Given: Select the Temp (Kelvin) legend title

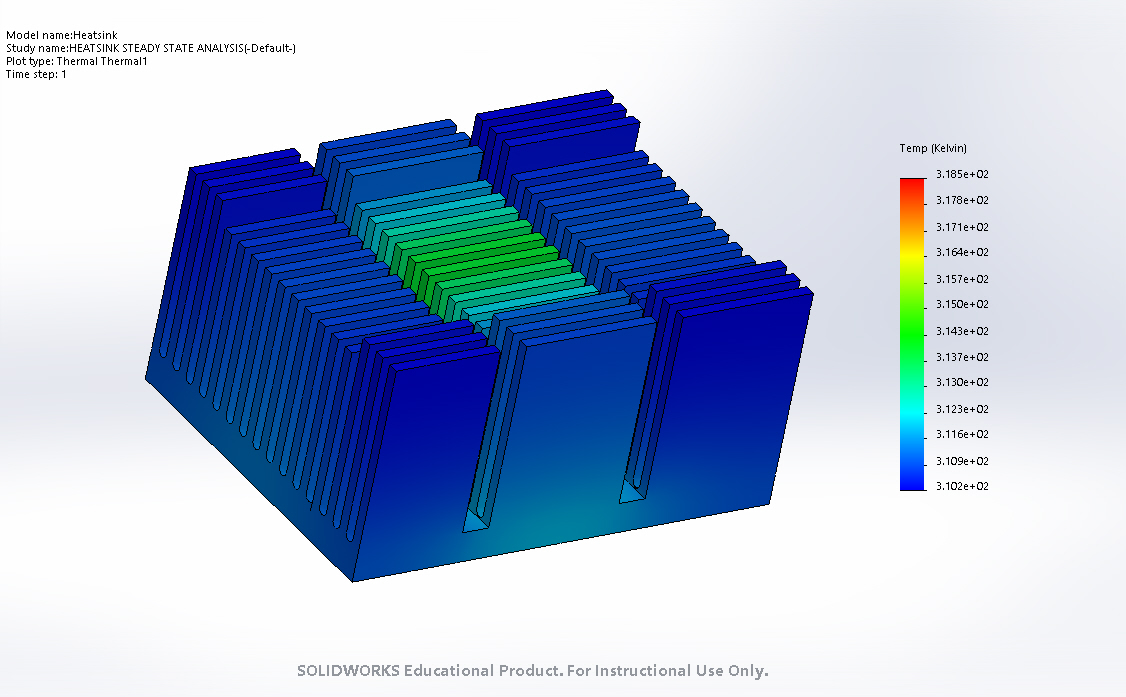Looking at the screenshot, I should (933, 148).
